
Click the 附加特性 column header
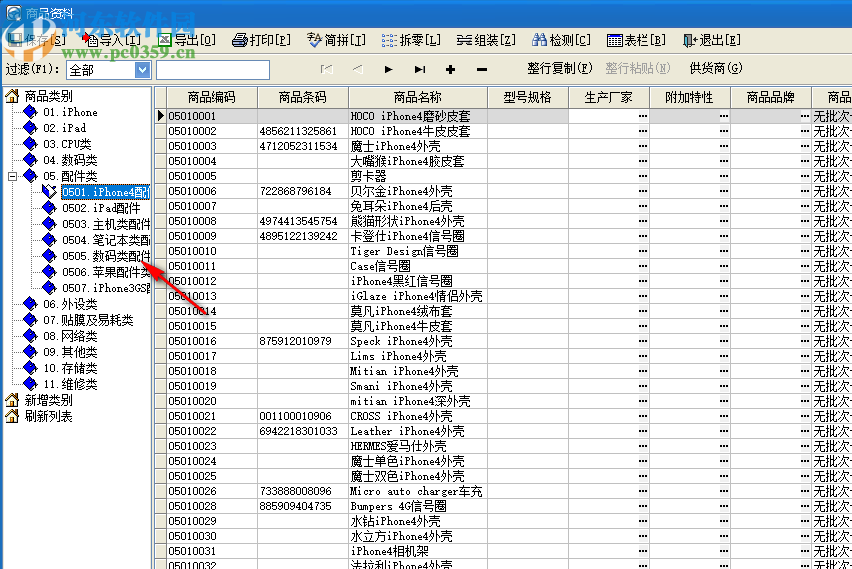[x=690, y=97]
